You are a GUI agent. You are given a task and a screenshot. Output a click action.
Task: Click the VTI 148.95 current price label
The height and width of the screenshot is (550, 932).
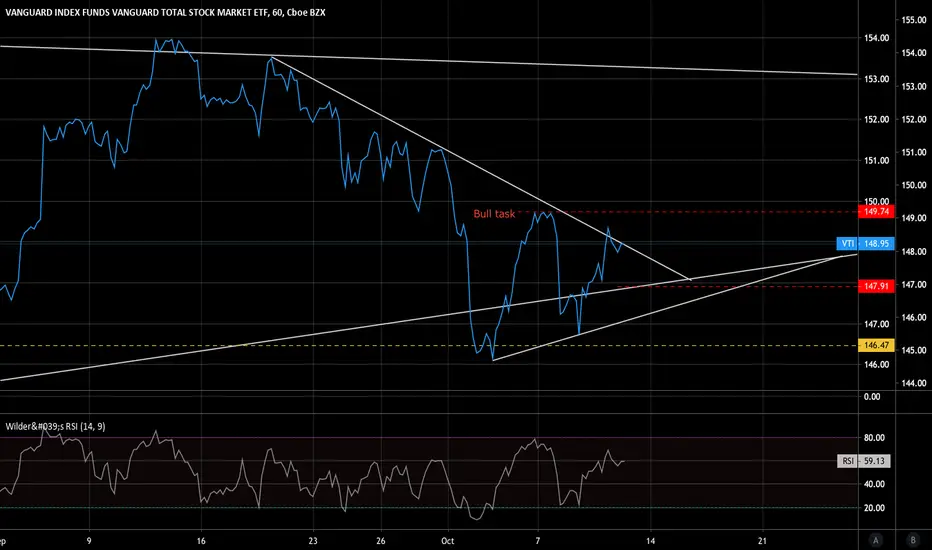pyautogui.click(x=865, y=243)
